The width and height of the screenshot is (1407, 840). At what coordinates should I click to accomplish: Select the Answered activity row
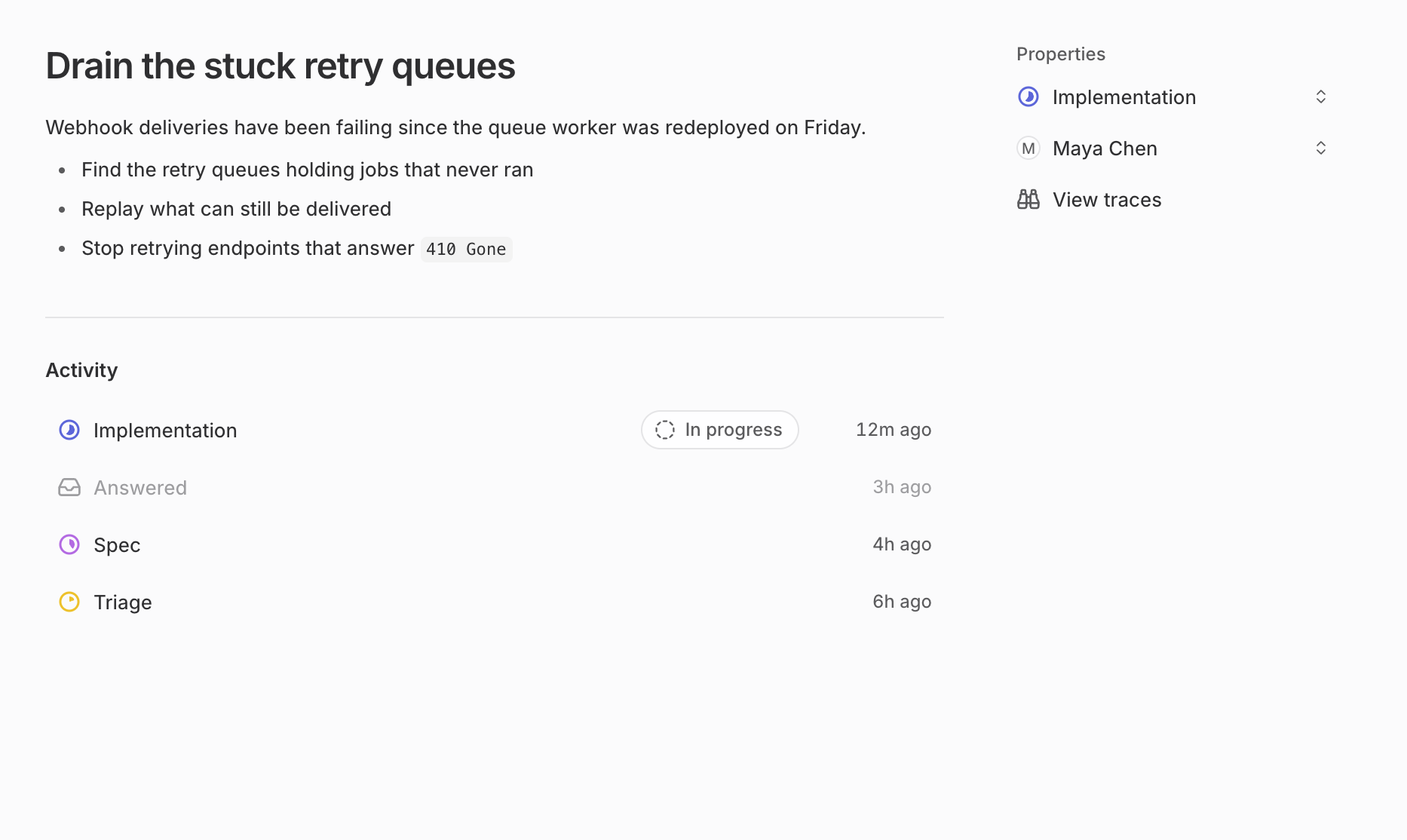click(495, 487)
